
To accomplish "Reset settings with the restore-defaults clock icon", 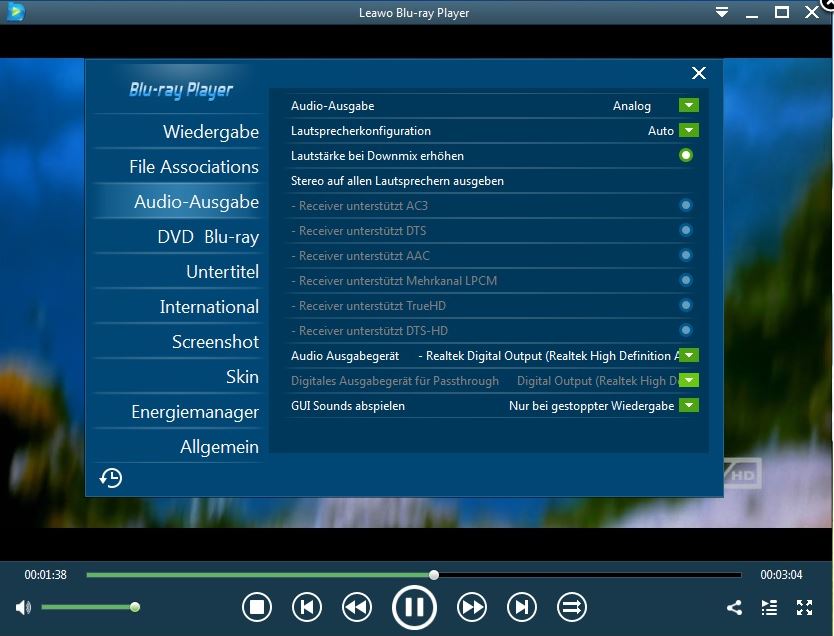I will click(x=111, y=478).
